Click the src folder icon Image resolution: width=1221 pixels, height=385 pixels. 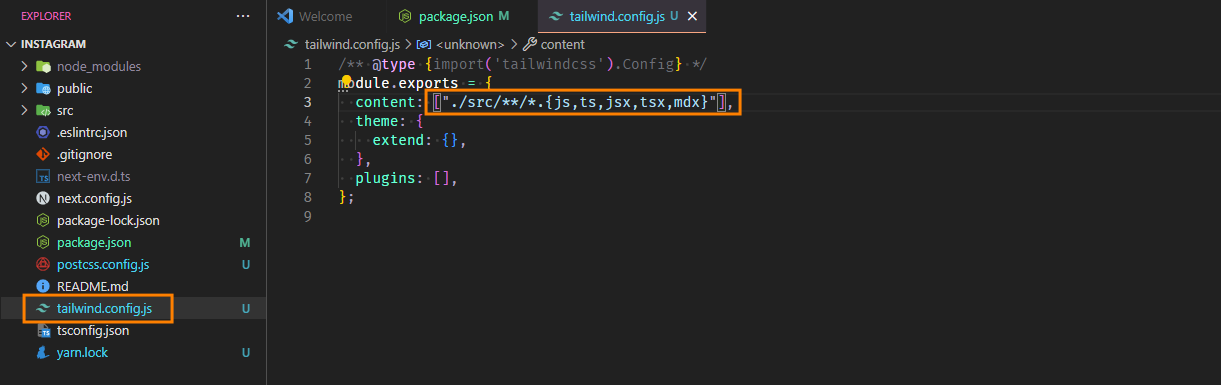43,110
